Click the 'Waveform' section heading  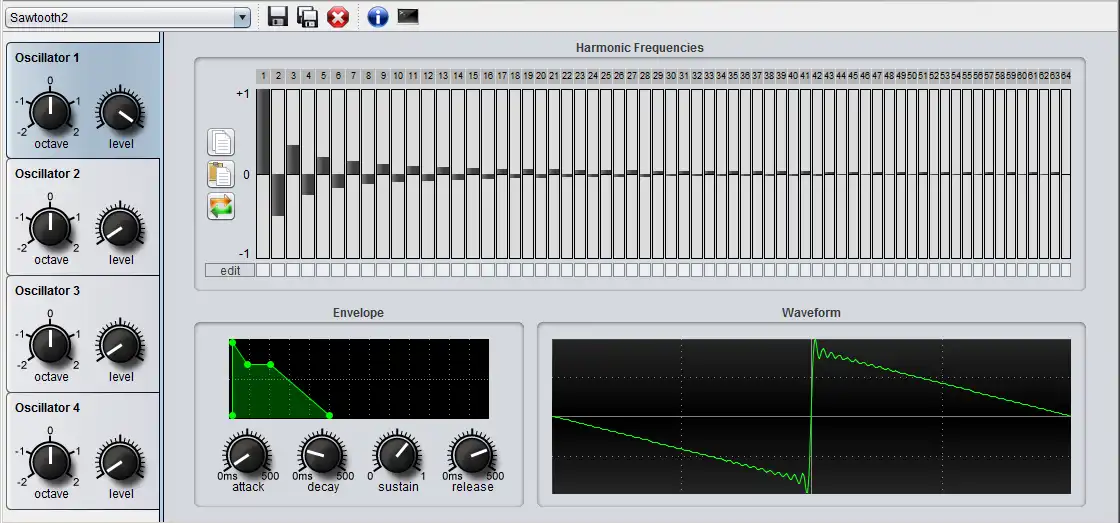[x=811, y=313]
